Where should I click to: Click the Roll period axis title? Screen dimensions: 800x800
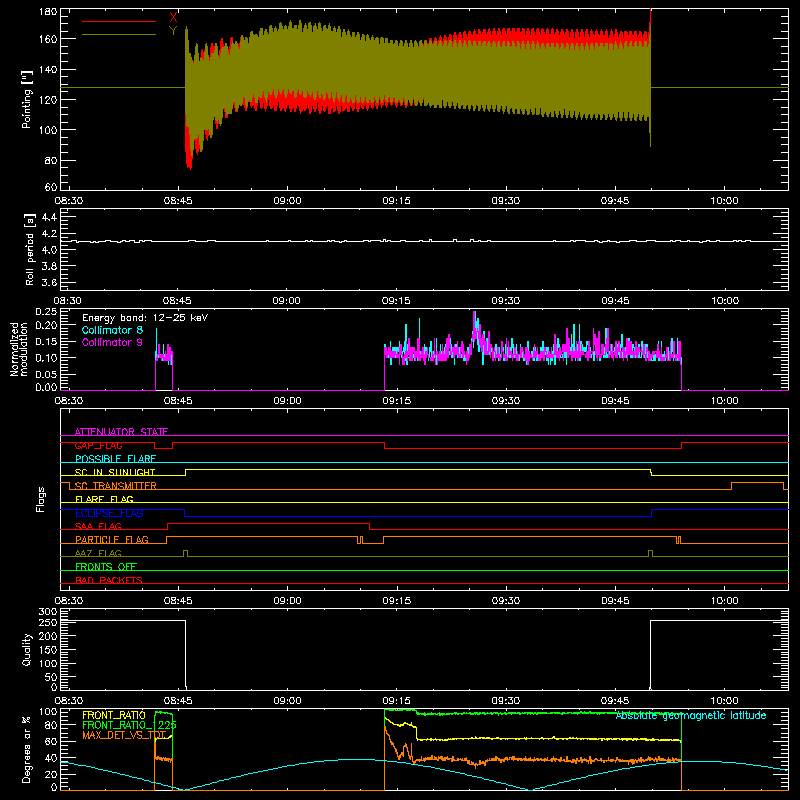pyautogui.click(x=29, y=250)
